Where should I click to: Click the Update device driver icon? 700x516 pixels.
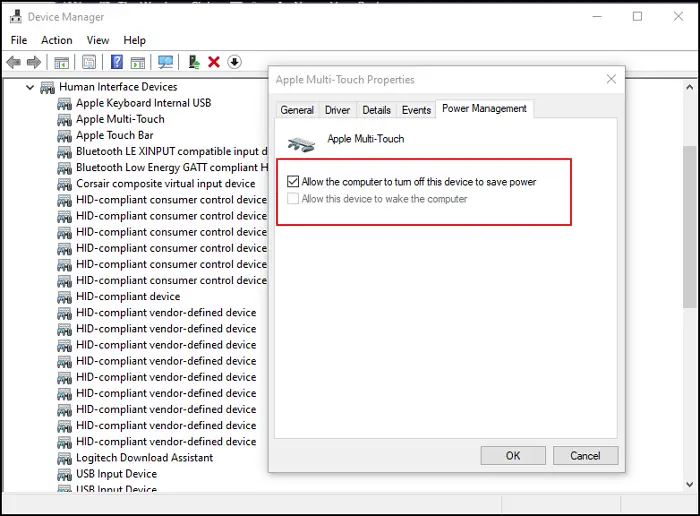coord(194,62)
